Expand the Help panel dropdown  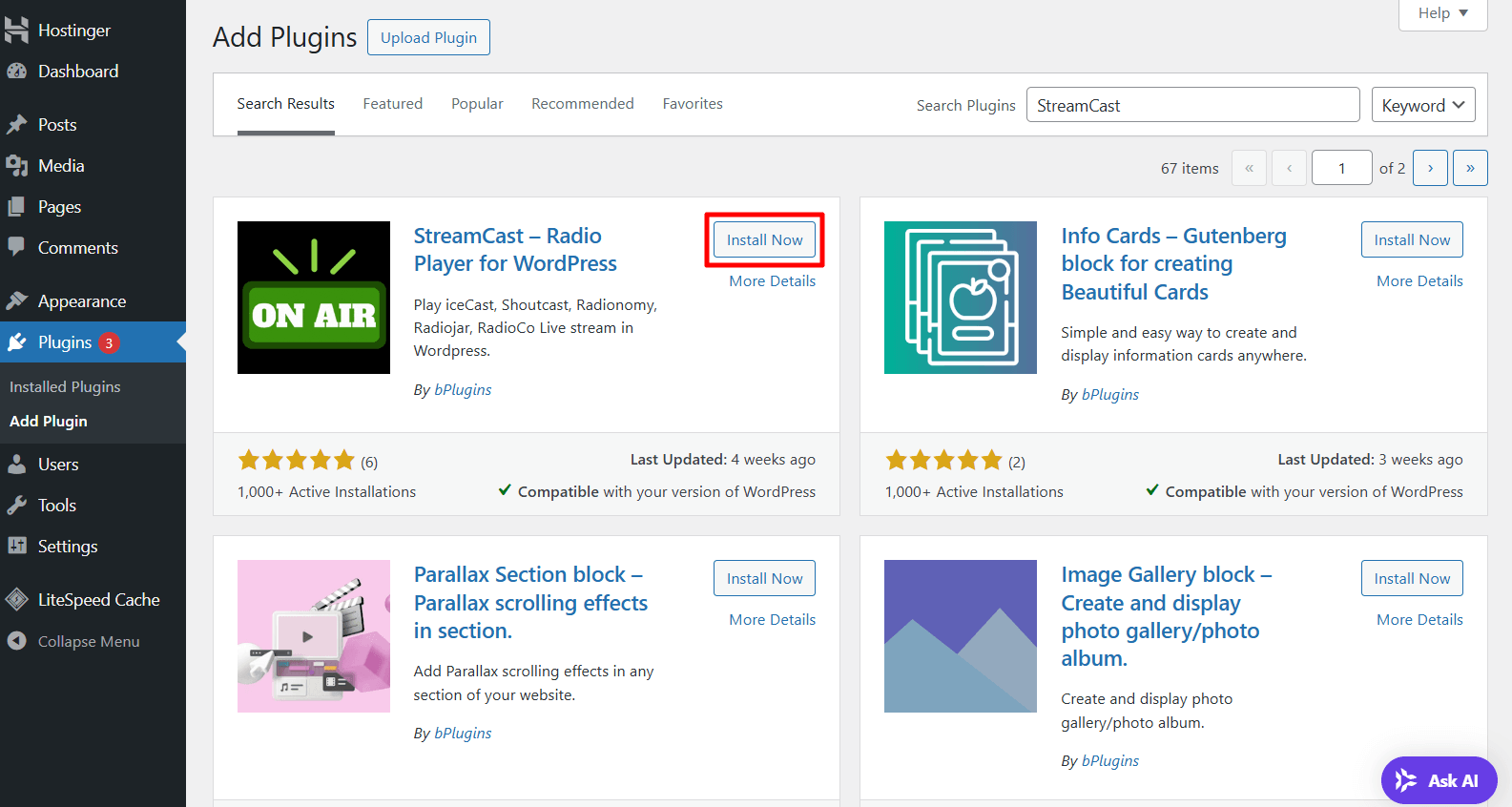pyautogui.click(x=1442, y=13)
